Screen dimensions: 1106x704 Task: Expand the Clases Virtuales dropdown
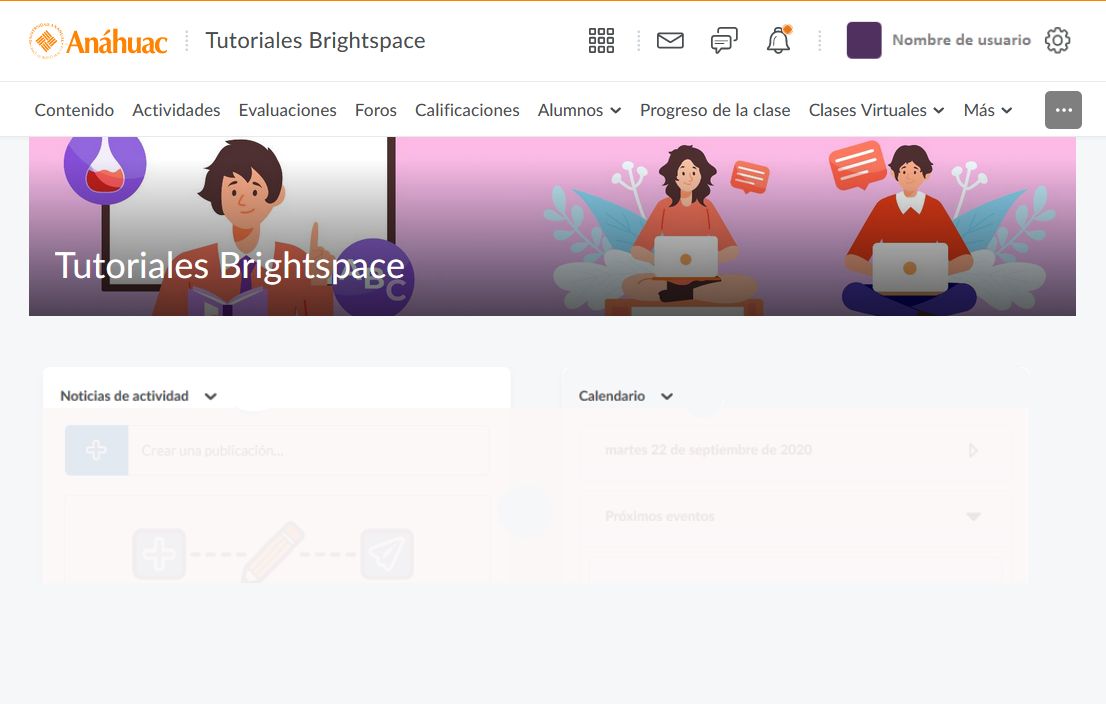click(x=876, y=110)
